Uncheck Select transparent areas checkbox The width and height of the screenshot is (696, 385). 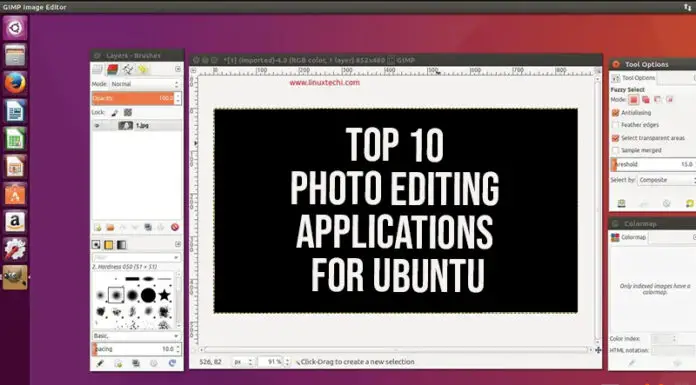click(x=615, y=138)
